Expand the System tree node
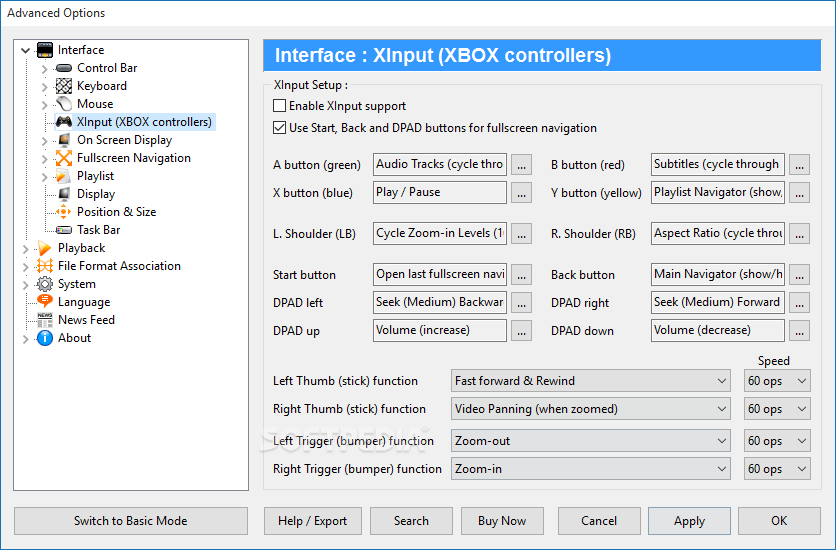836x550 pixels. coord(26,285)
